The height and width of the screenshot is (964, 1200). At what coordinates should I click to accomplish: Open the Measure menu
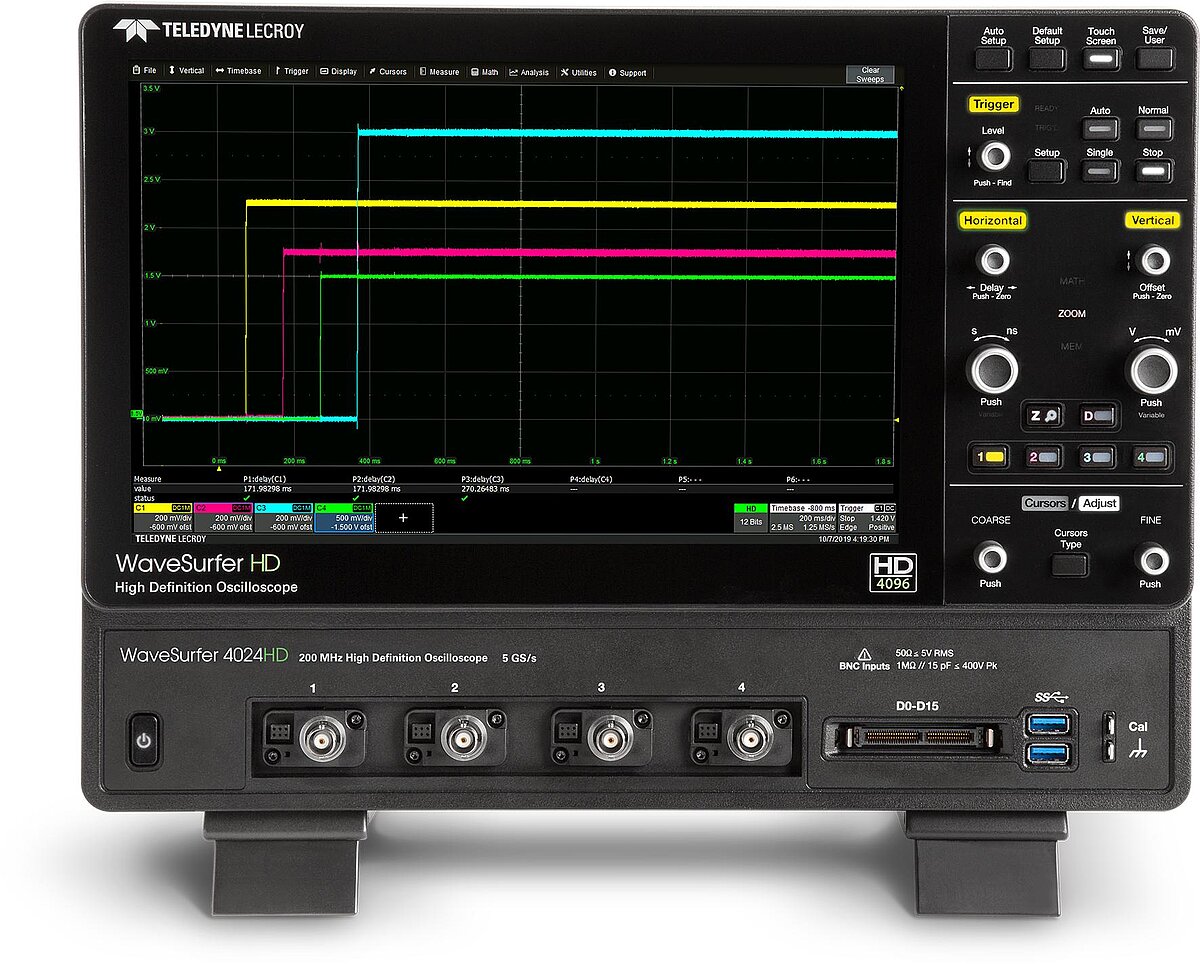point(440,72)
